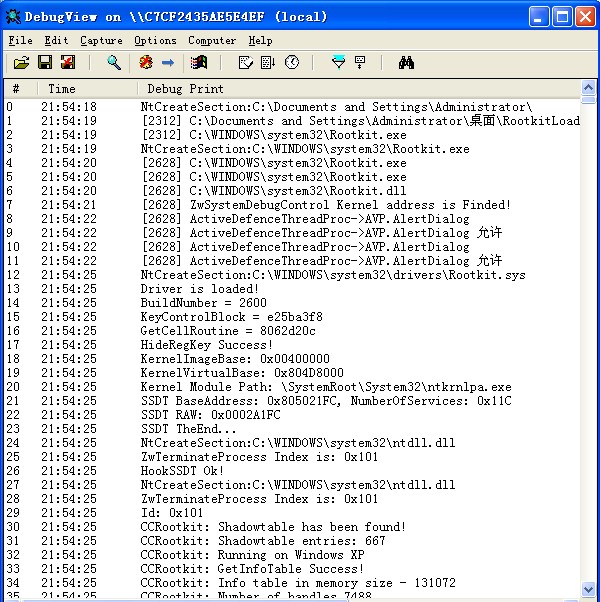Select 'SSDT RAW: 0x0002A1FC' row
Screen dimensions: 600x602
(x=292, y=415)
